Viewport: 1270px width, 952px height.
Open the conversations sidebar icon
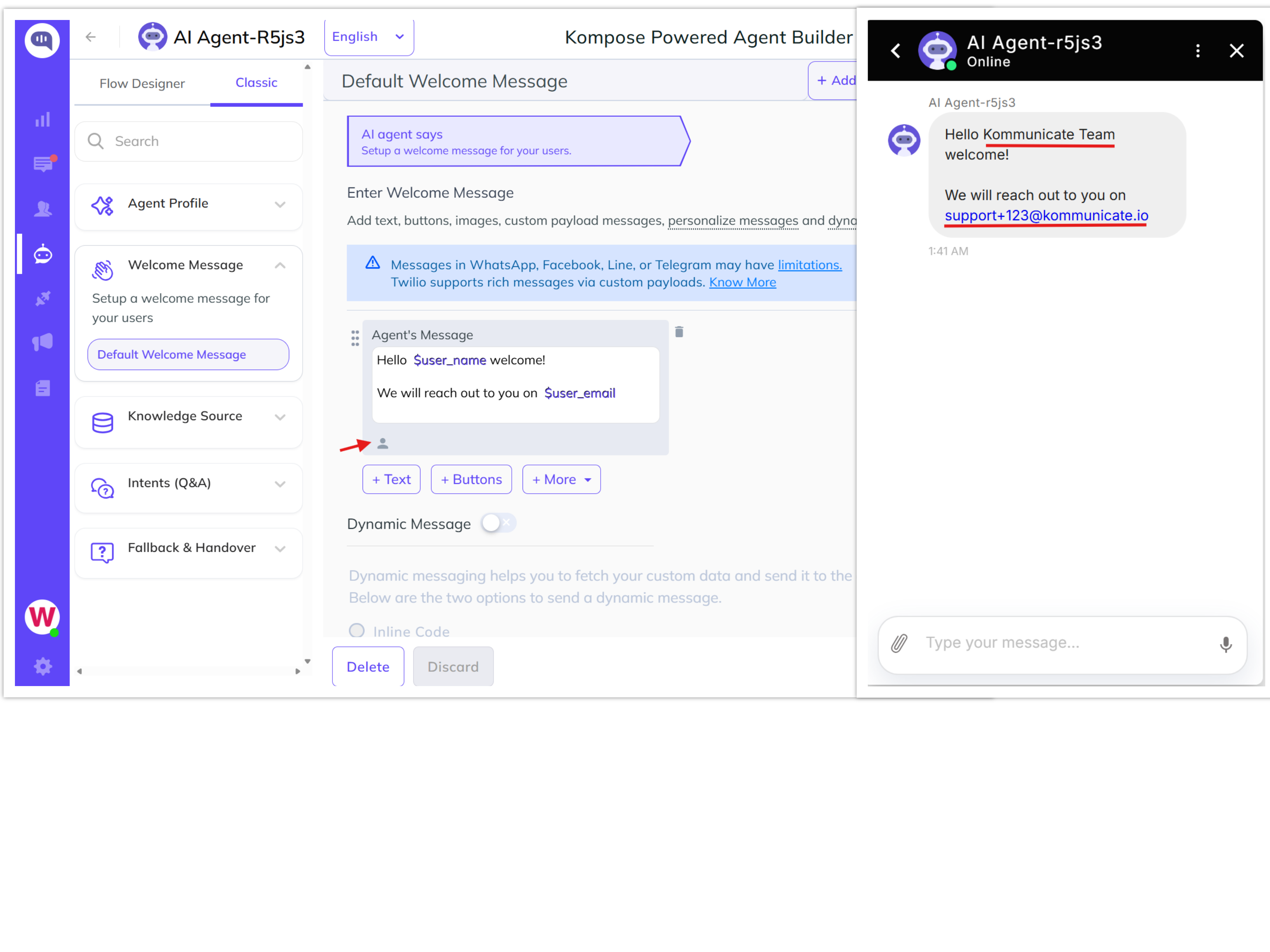[x=43, y=163]
